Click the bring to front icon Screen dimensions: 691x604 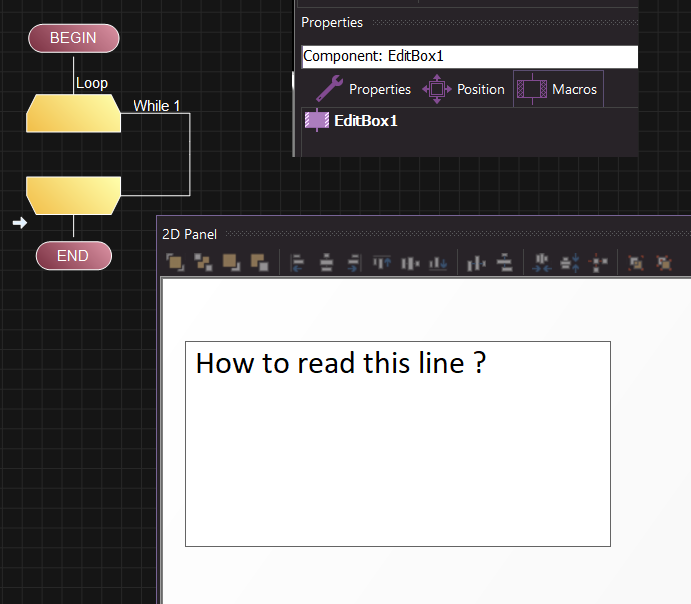click(175, 263)
